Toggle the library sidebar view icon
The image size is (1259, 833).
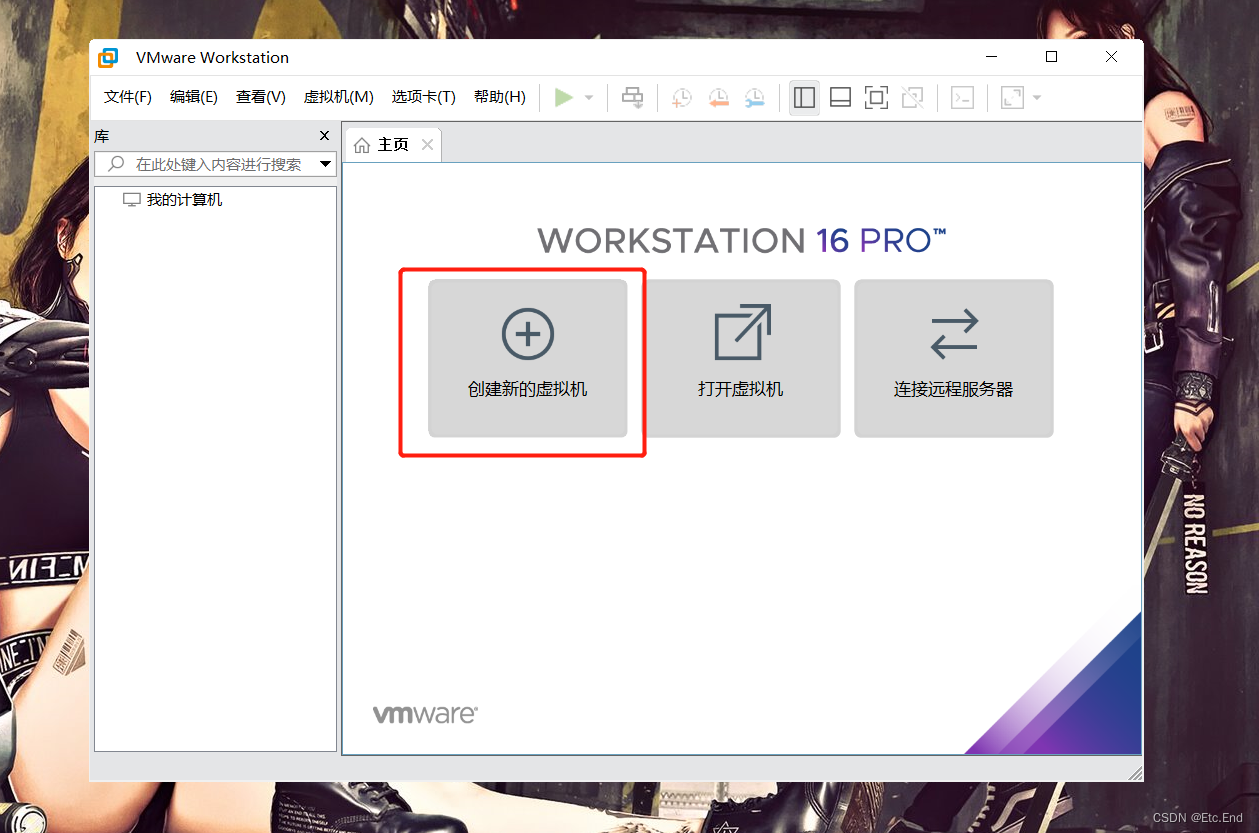coord(804,97)
